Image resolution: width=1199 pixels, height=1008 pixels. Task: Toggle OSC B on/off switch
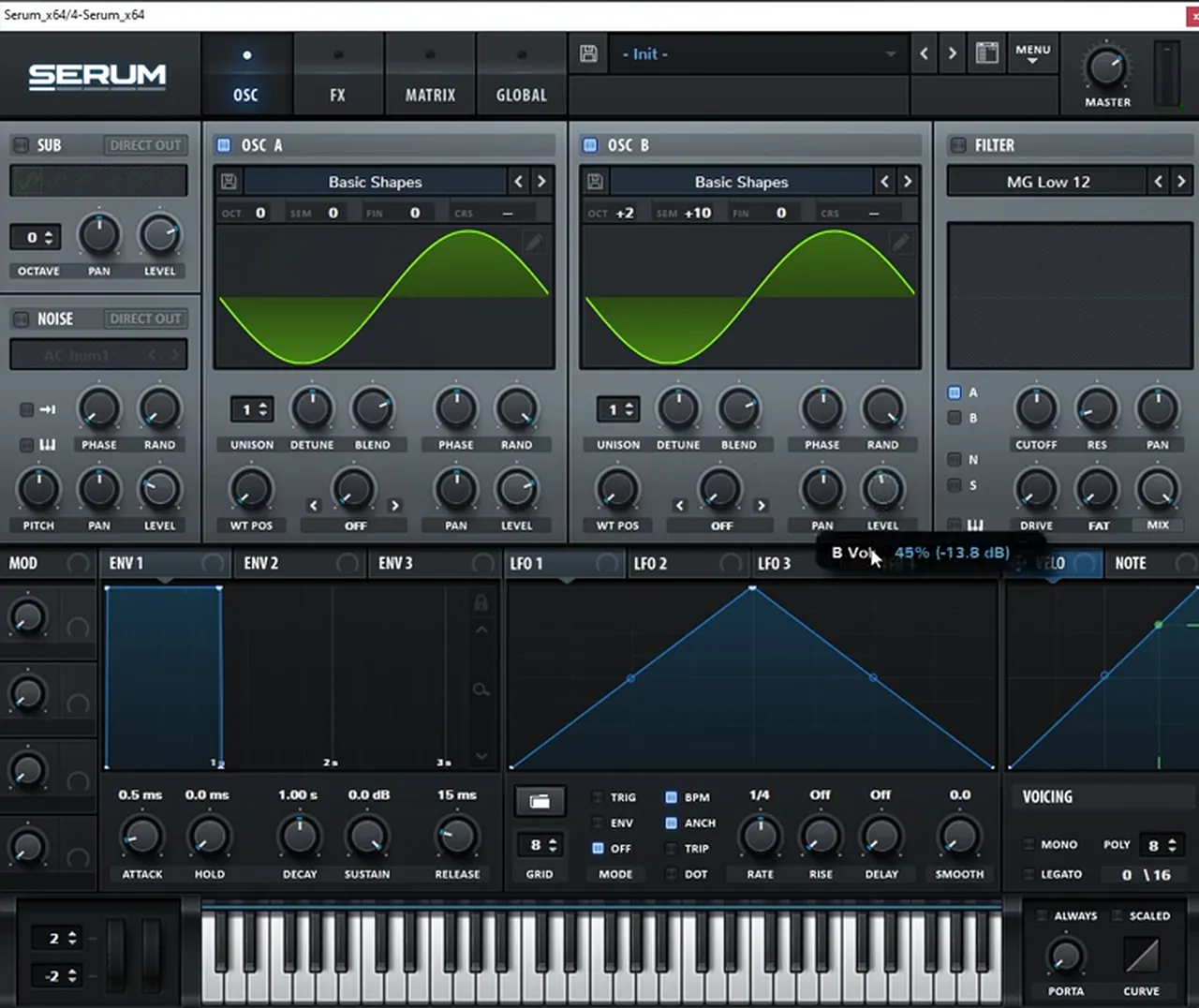590,145
